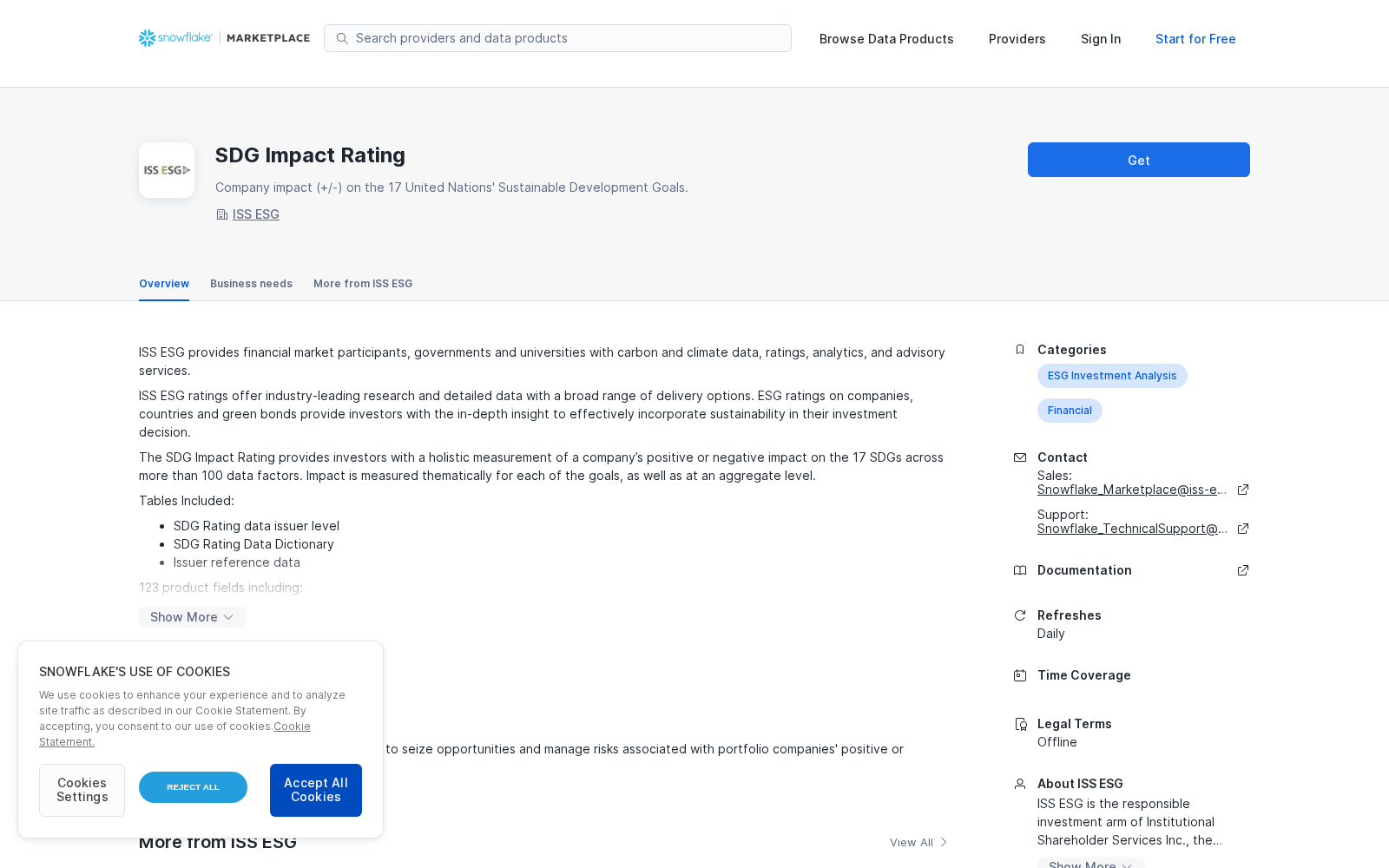Click View All for More from ISS ESG
Image resolution: width=1389 pixels, height=868 pixels.
click(x=912, y=842)
